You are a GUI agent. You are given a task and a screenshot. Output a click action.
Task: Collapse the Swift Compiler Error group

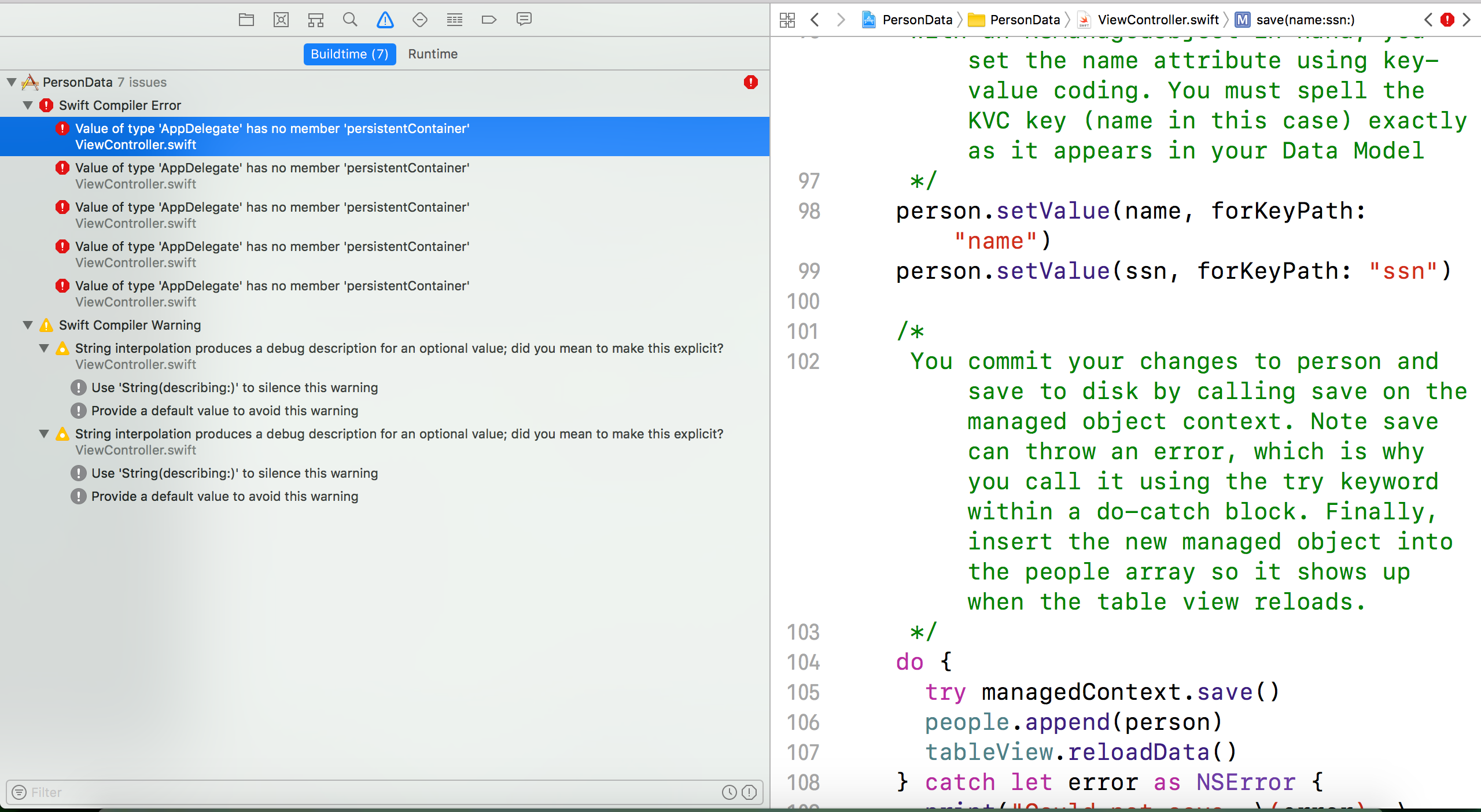click(x=28, y=105)
